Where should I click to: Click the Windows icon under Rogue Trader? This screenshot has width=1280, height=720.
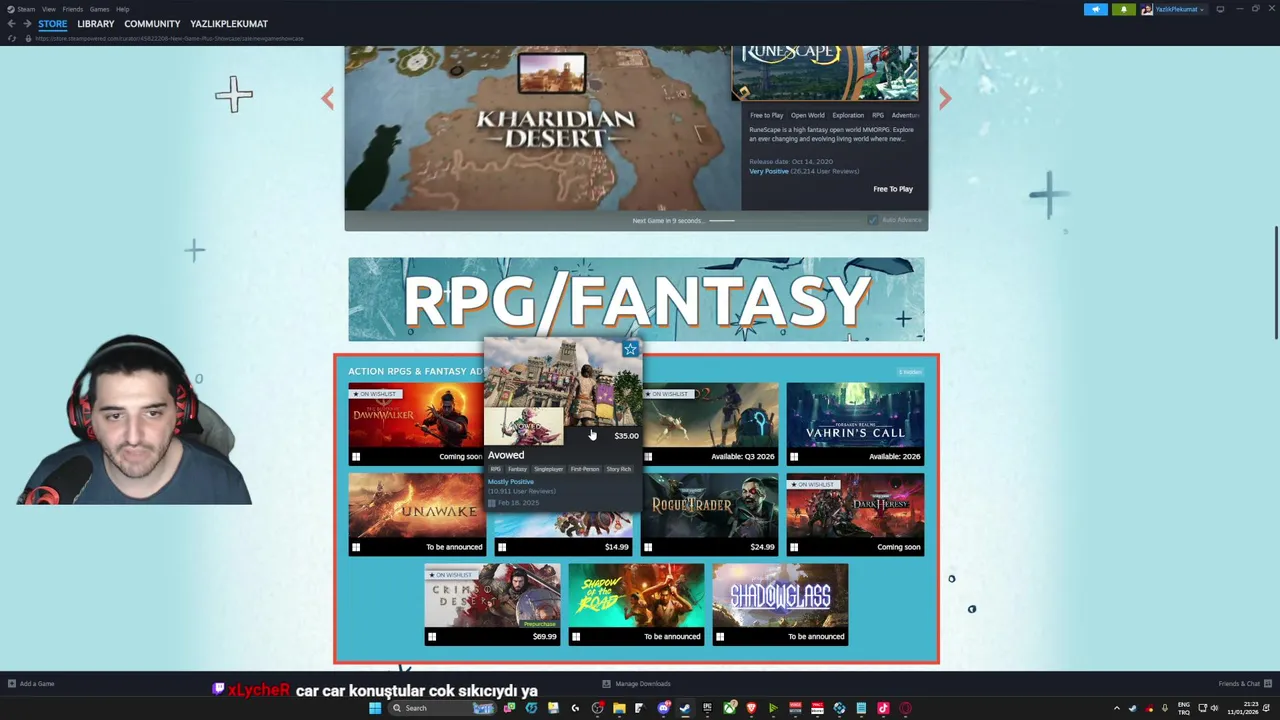(648, 547)
